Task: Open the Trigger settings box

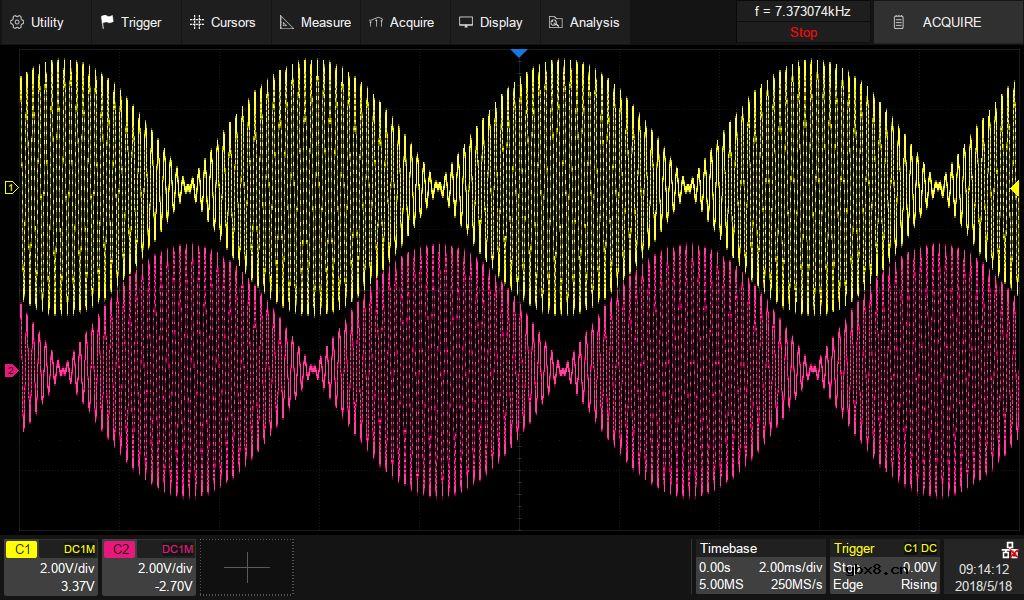Action: (886, 567)
